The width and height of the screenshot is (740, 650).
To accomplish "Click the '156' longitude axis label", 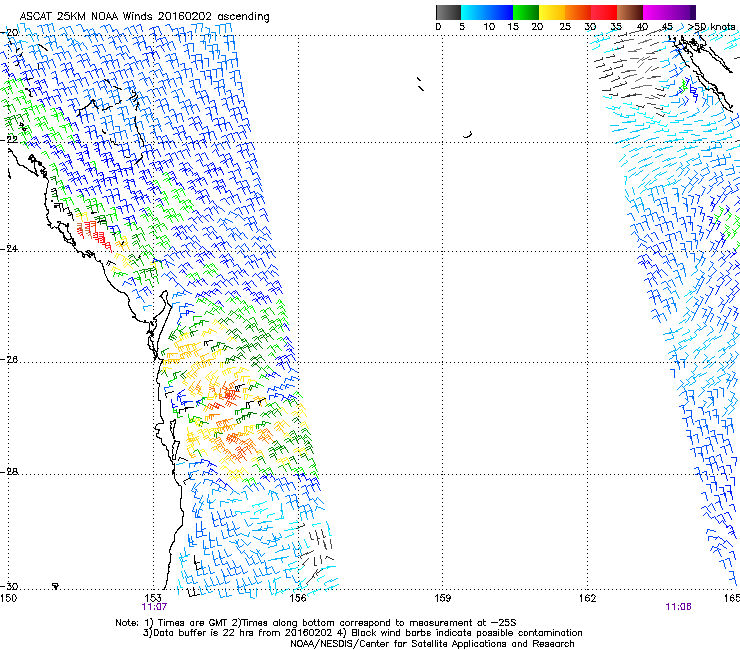I will click(x=298, y=598).
